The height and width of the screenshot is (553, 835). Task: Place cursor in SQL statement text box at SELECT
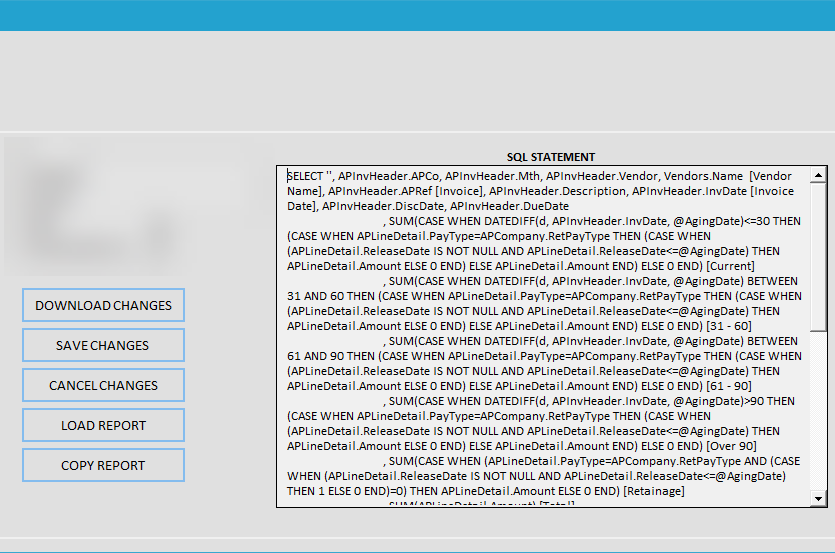[x=305, y=176]
